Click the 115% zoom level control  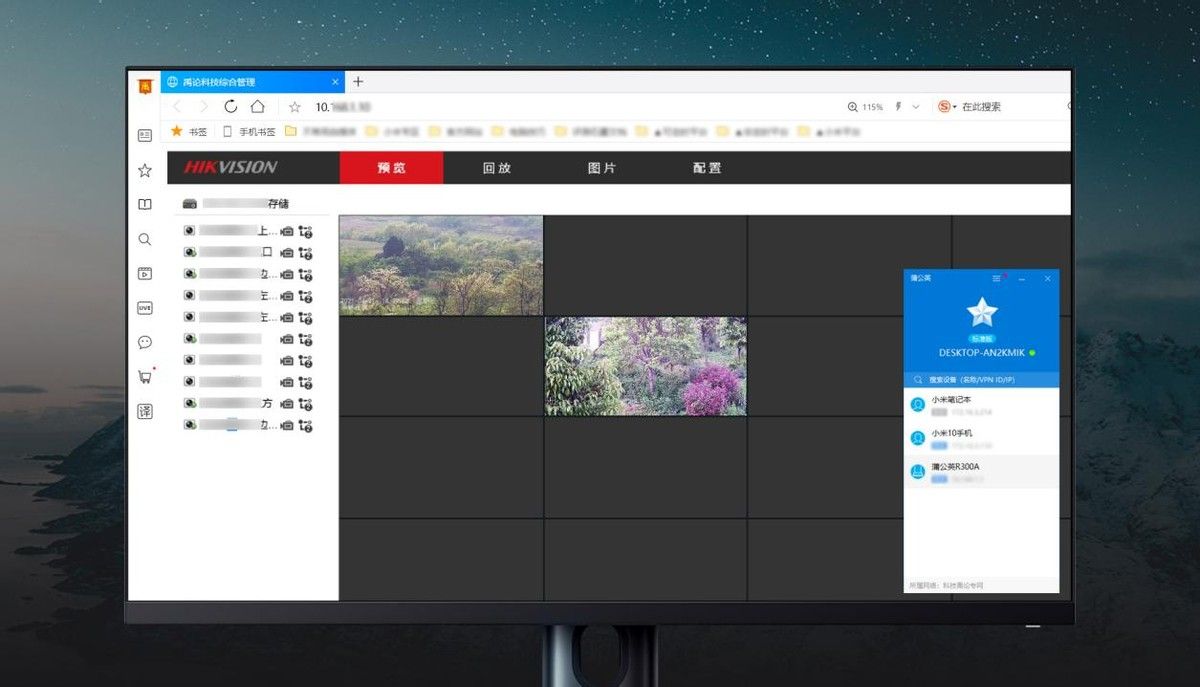(866, 107)
